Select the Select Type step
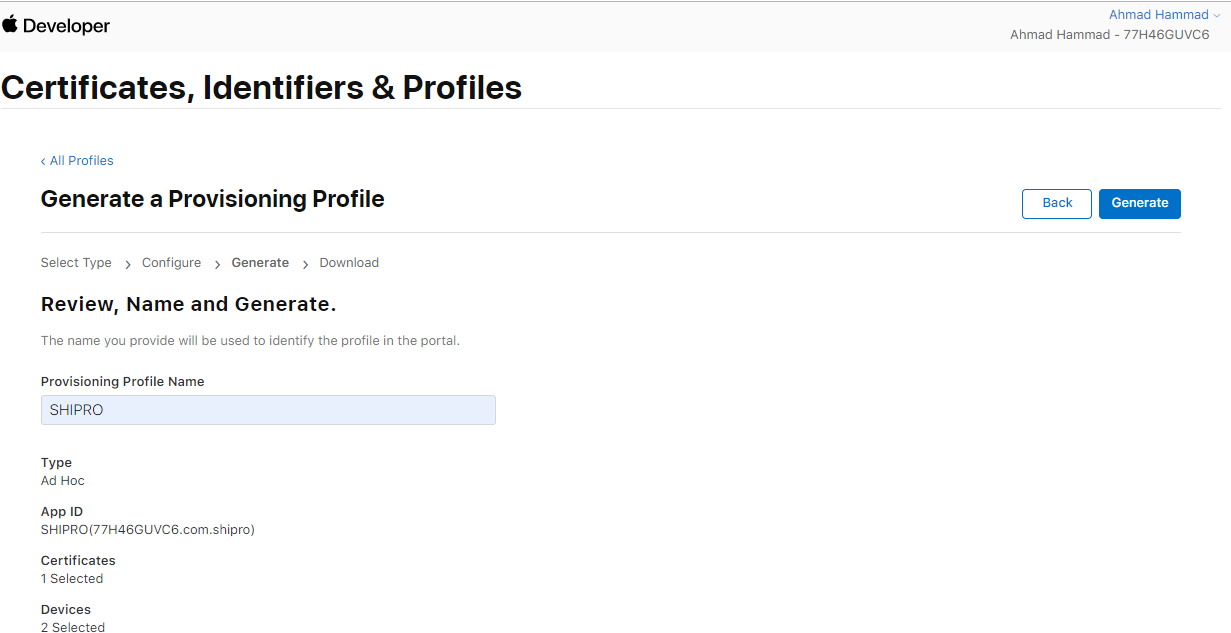Image resolution: width=1231 pixels, height=633 pixels. tap(76, 263)
